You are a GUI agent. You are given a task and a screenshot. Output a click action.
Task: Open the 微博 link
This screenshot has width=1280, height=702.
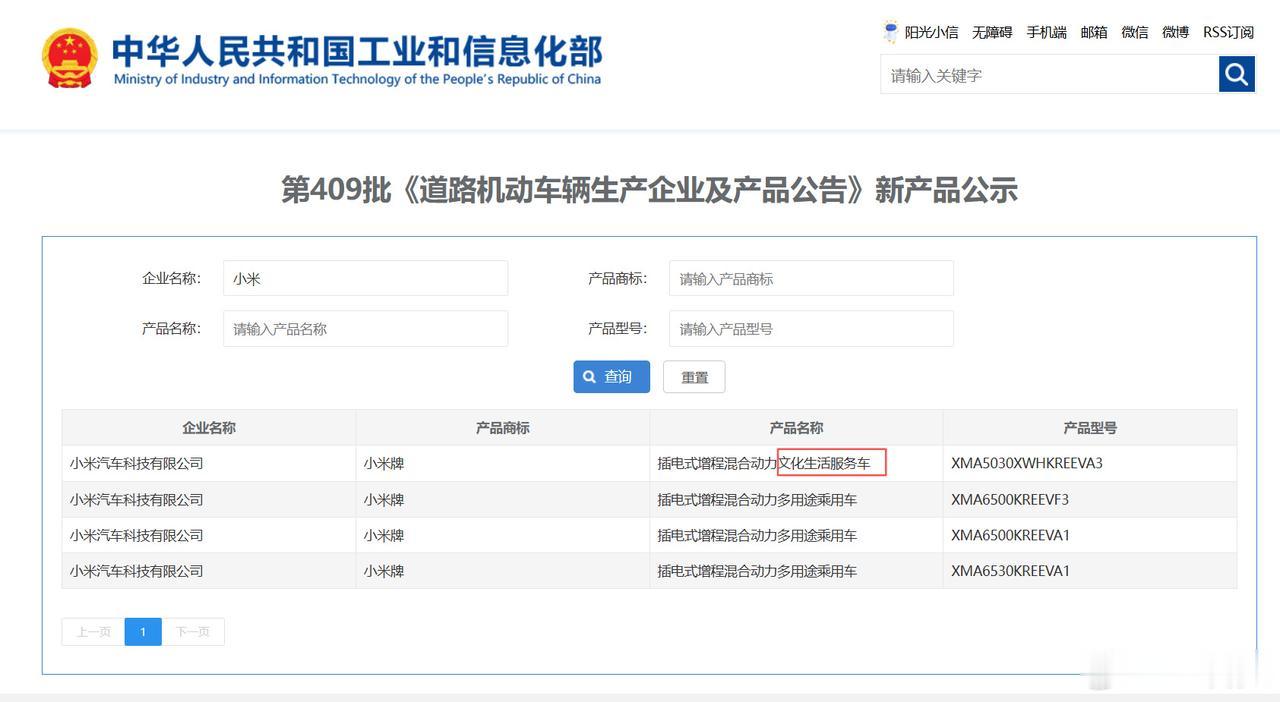click(x=1176, y=32)
